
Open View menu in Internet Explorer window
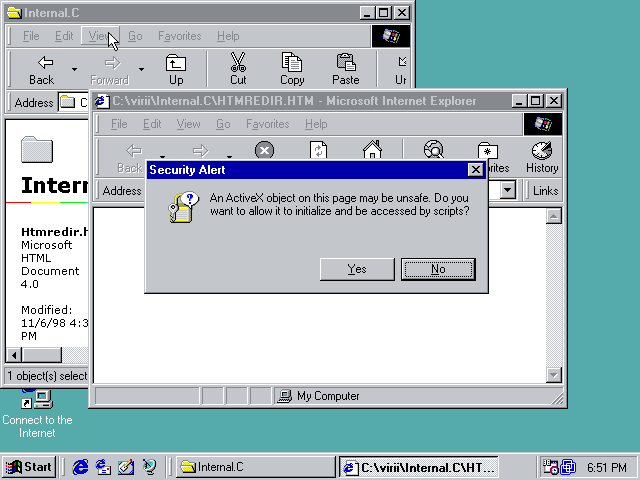(188, 124)
